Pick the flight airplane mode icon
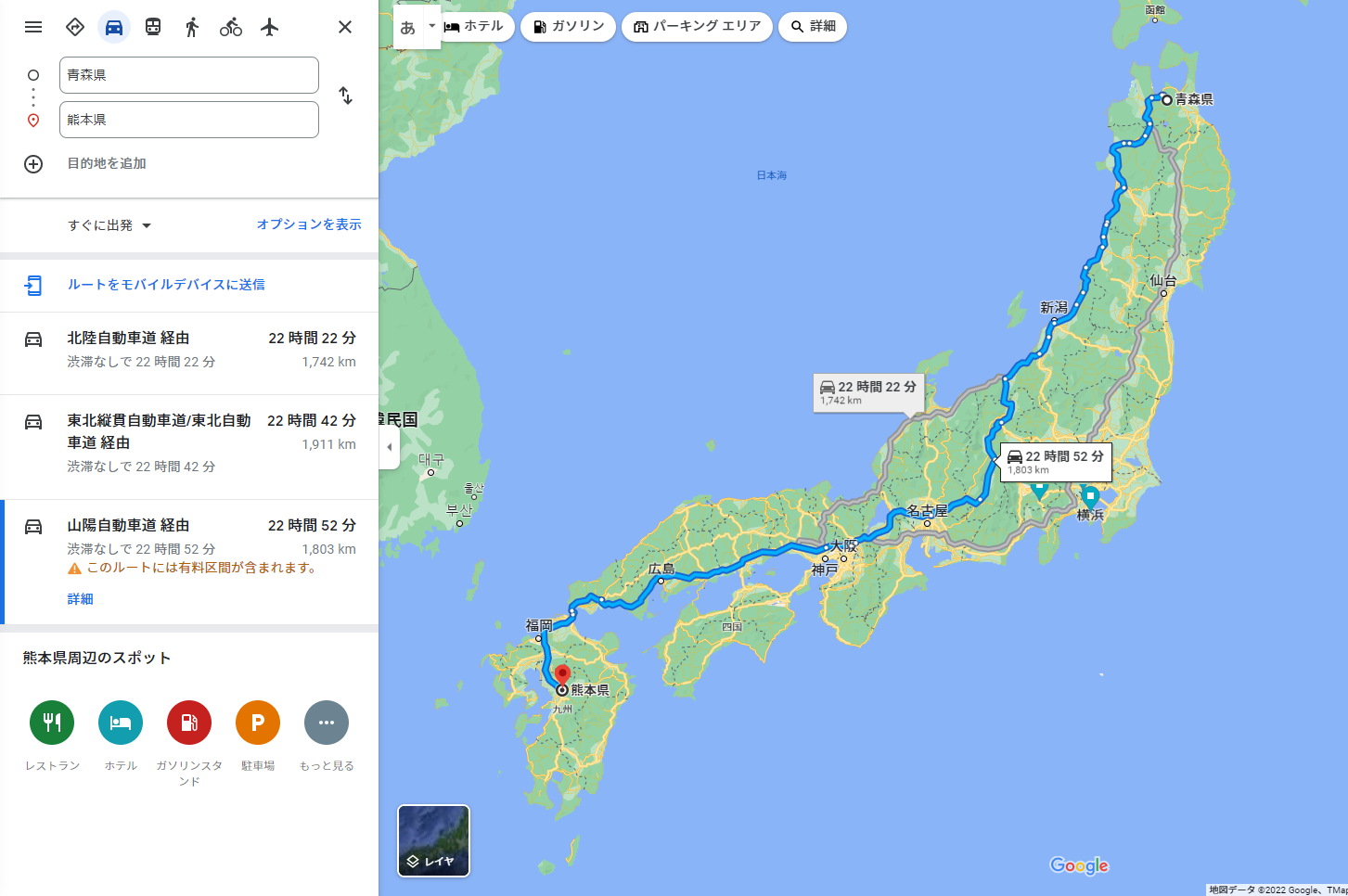Screen dimensions: 1348x896 270,27
